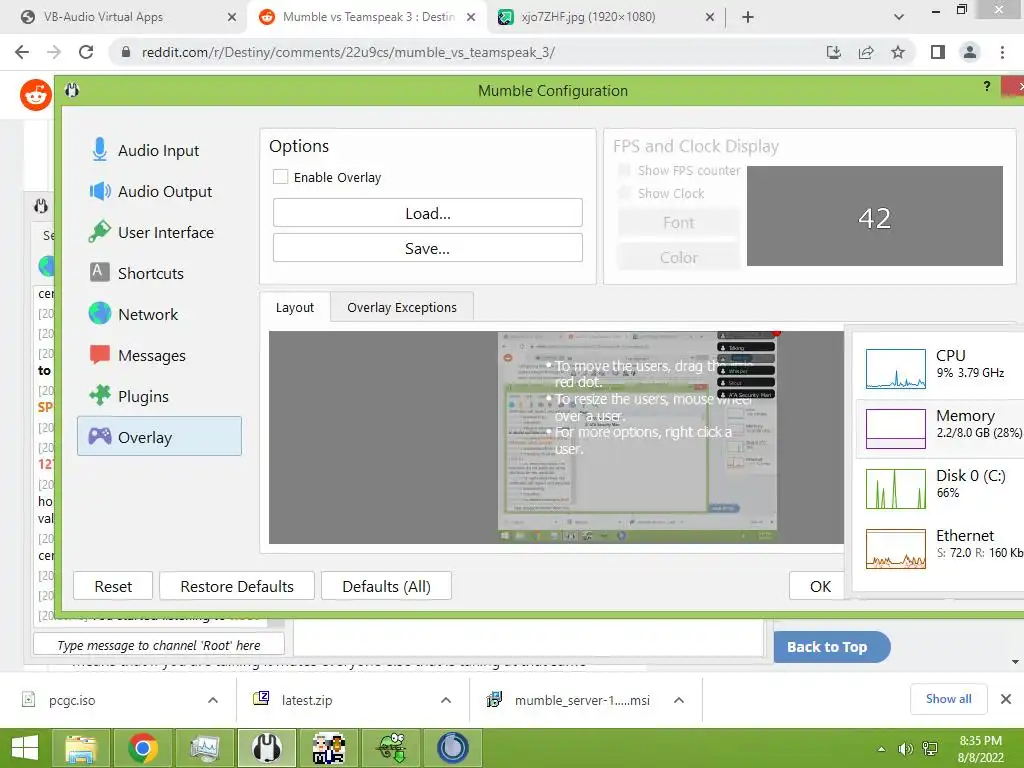Screen dimensions: 1024x768
Task: Open the Network settings section
Action: pyautogui.click(x=159, y=315)
